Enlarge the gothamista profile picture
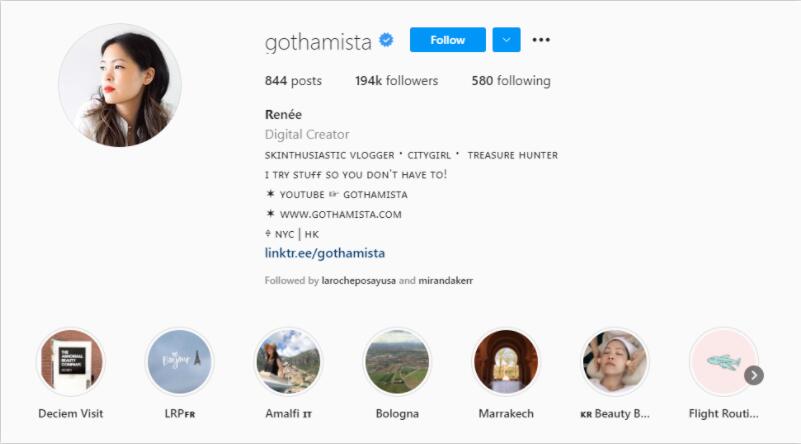The height and width of the screenshot is (444, 801). (x=120, y=85)
